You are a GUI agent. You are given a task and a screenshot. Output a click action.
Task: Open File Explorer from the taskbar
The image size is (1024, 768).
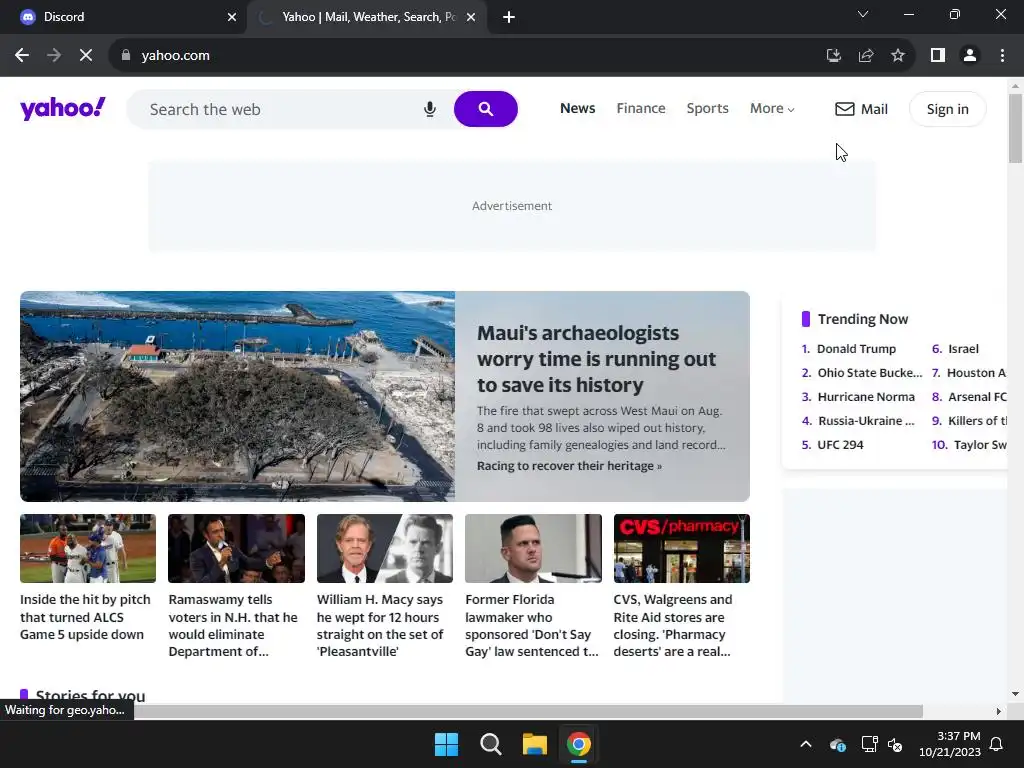click(534, 744)
